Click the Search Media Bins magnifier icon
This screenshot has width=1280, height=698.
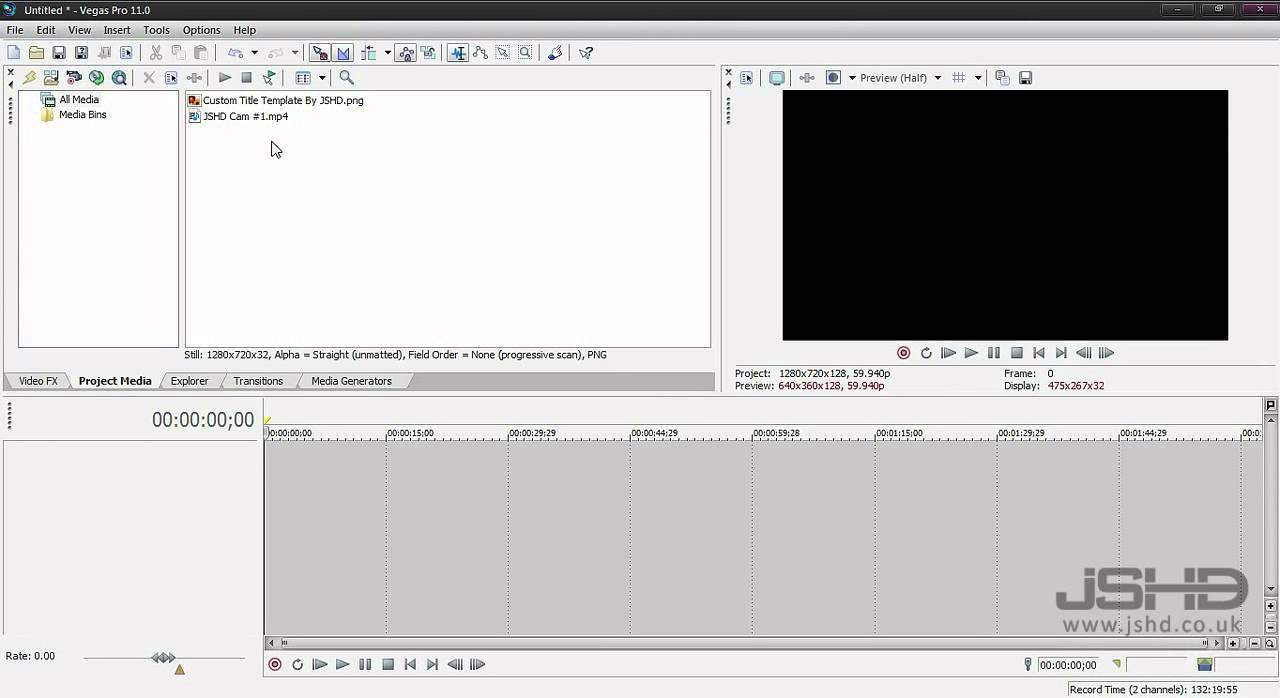(346, 77)
